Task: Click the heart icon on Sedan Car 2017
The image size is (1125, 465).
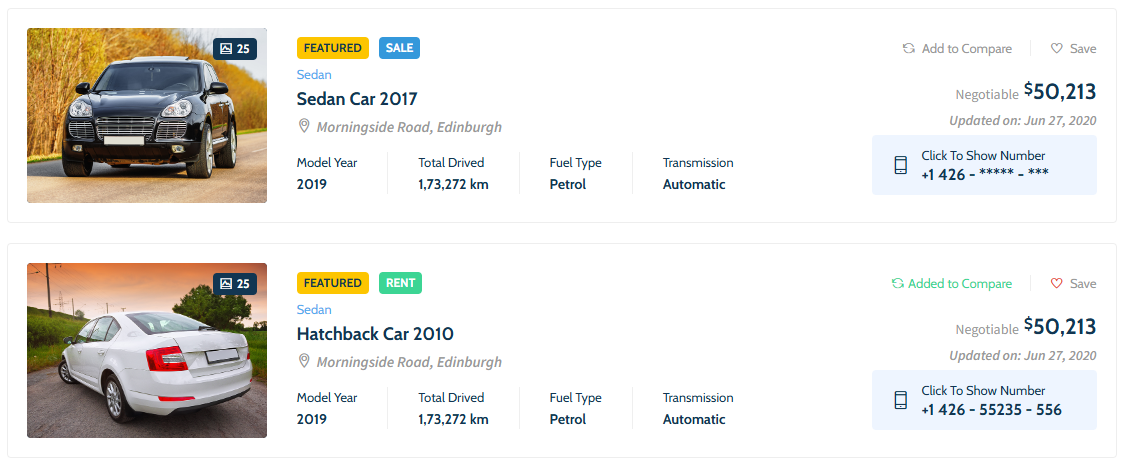Action: pyautogui.click(x=1056, y=48)
